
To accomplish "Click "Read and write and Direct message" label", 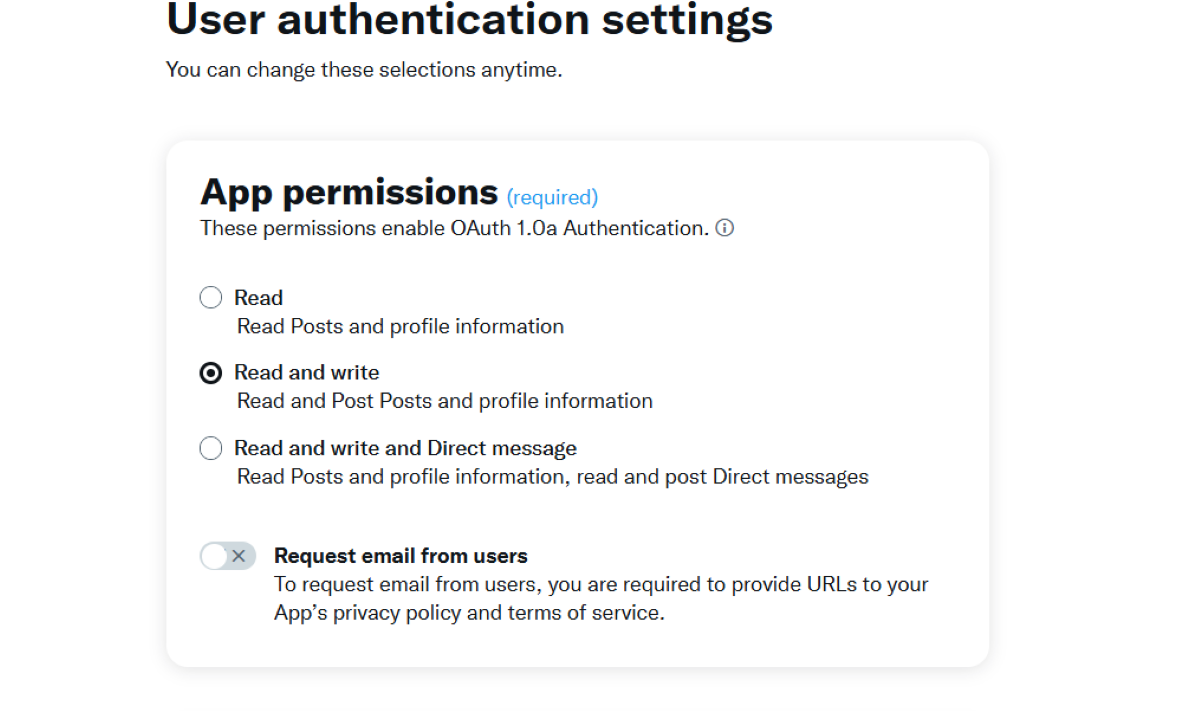I will (x=405, y=448).
